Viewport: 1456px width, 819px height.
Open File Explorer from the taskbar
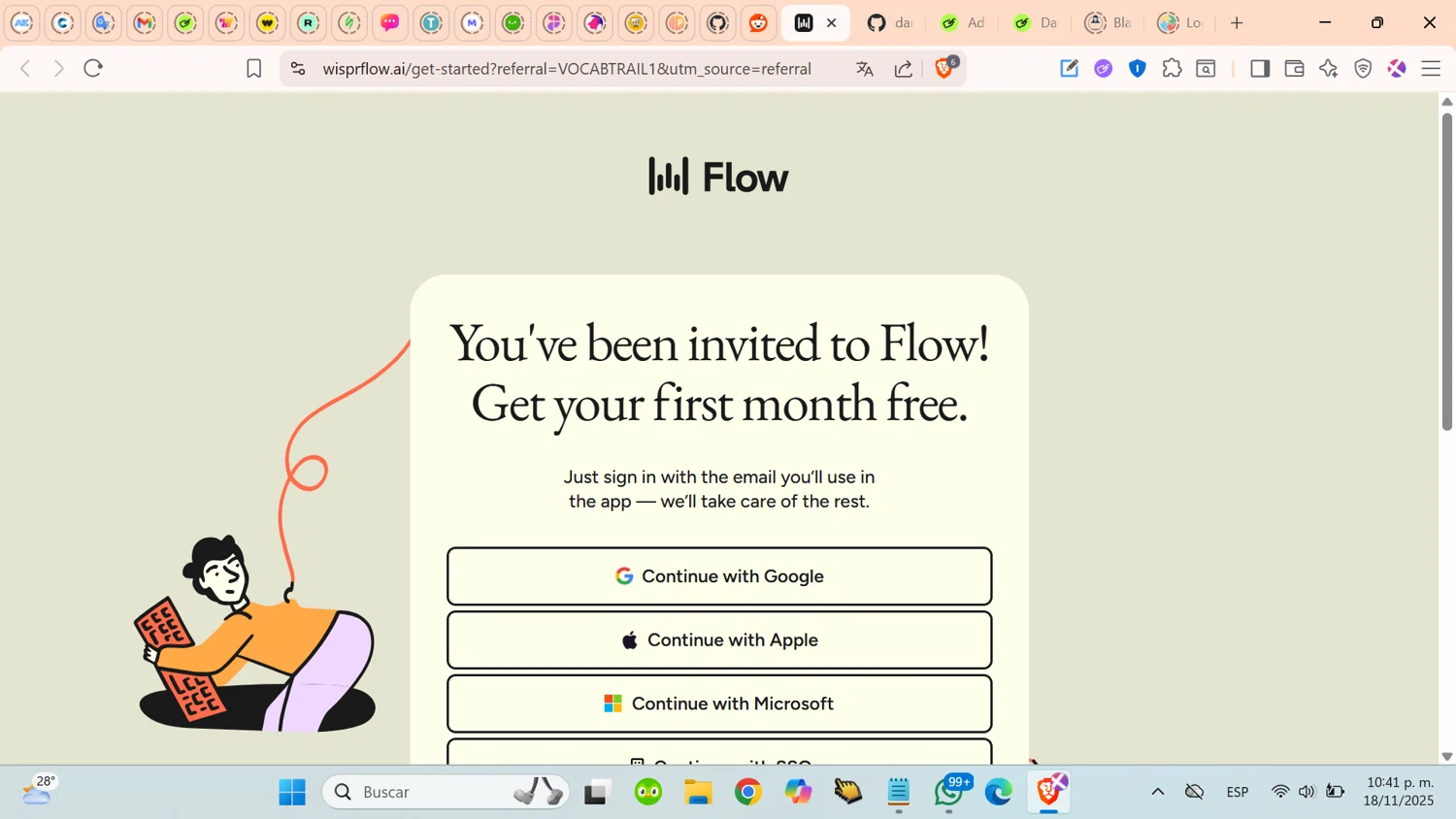(699, 792)
